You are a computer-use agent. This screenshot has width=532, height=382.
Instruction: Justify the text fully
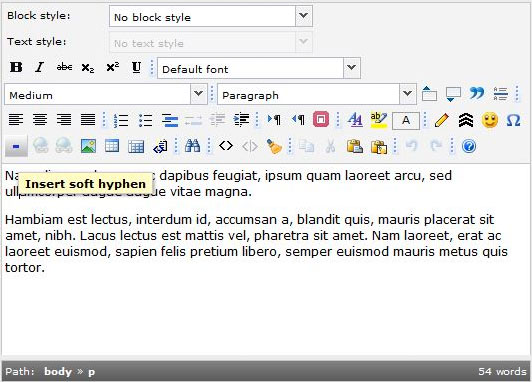[88, 120]
